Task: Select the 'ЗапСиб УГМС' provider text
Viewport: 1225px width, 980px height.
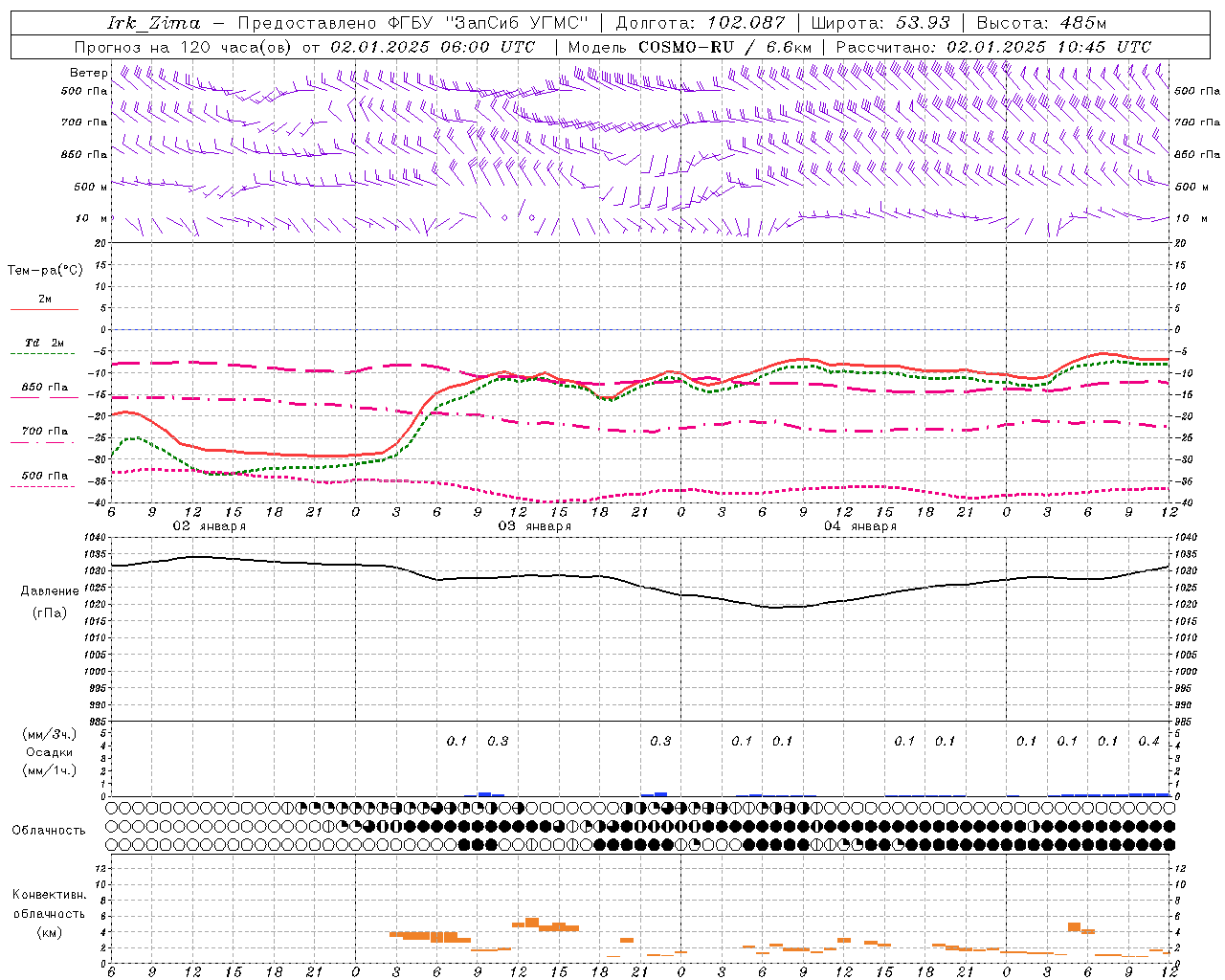Action: click(x=517, y=23)
